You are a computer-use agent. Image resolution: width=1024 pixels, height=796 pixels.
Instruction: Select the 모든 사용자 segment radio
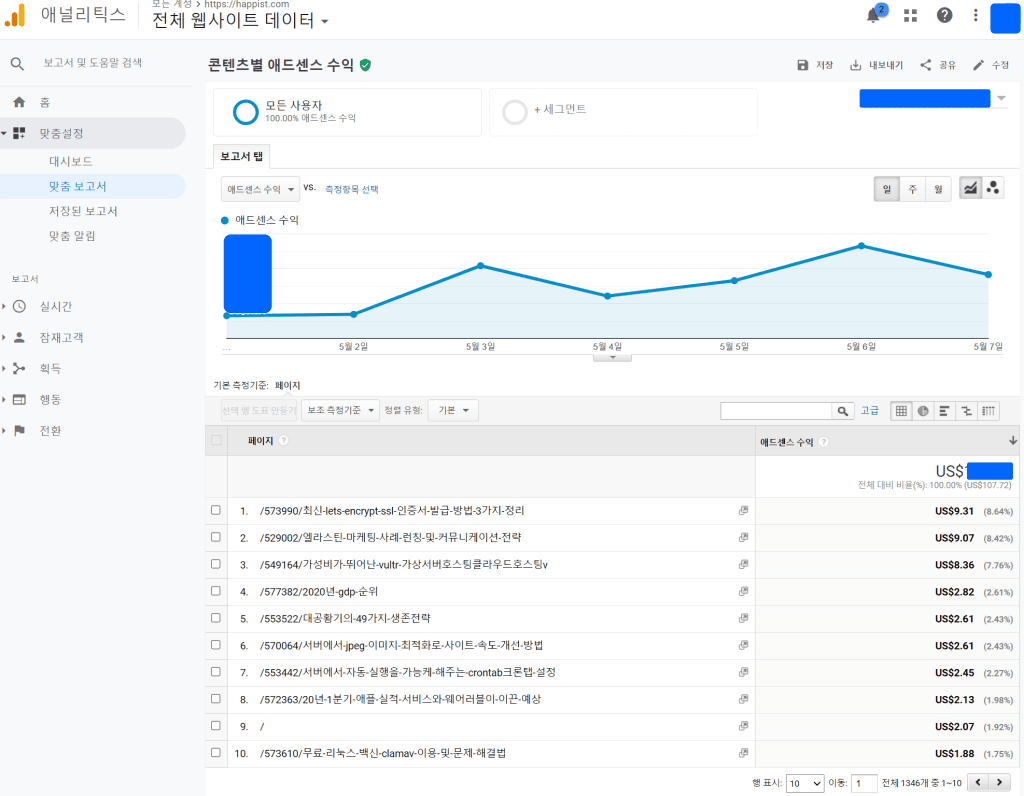pos(245,112)
